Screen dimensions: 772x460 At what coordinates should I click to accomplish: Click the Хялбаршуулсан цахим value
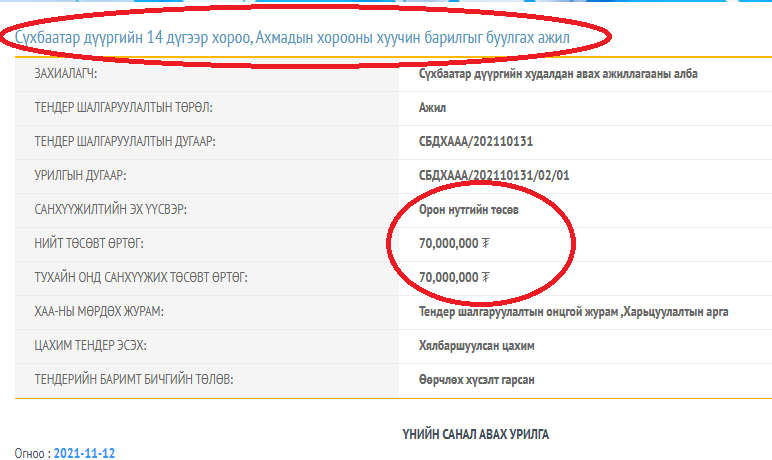(x=470, y=345)
